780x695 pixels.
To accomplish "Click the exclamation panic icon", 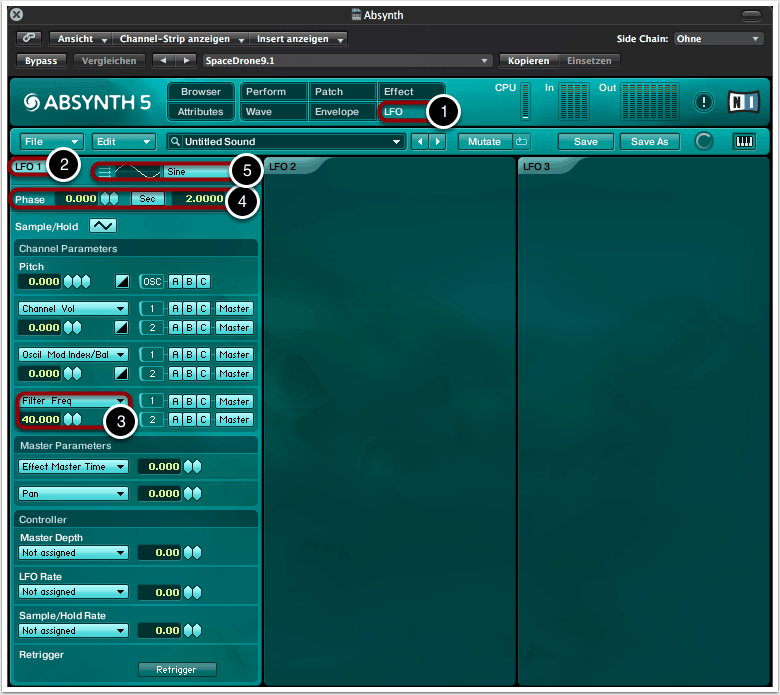I will pos(704,102).
